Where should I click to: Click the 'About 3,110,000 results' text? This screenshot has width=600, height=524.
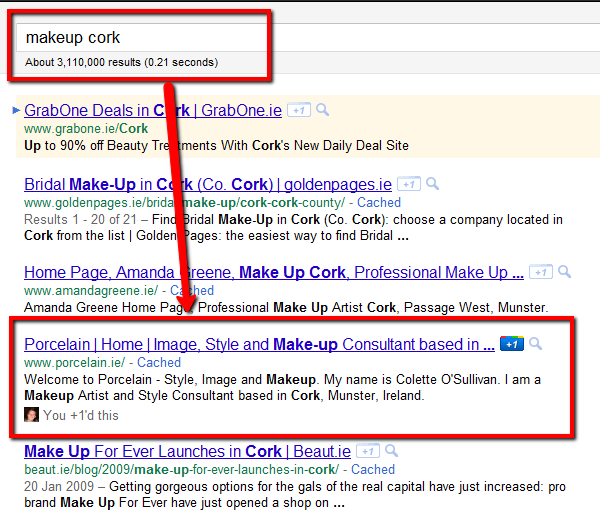point(121,62)
